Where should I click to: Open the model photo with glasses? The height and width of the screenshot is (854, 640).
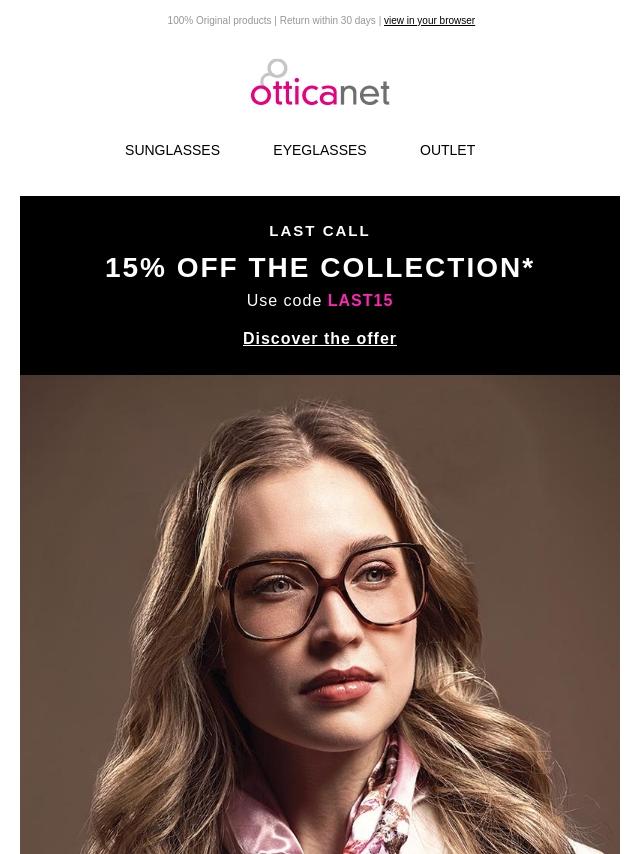pos(320,614)
